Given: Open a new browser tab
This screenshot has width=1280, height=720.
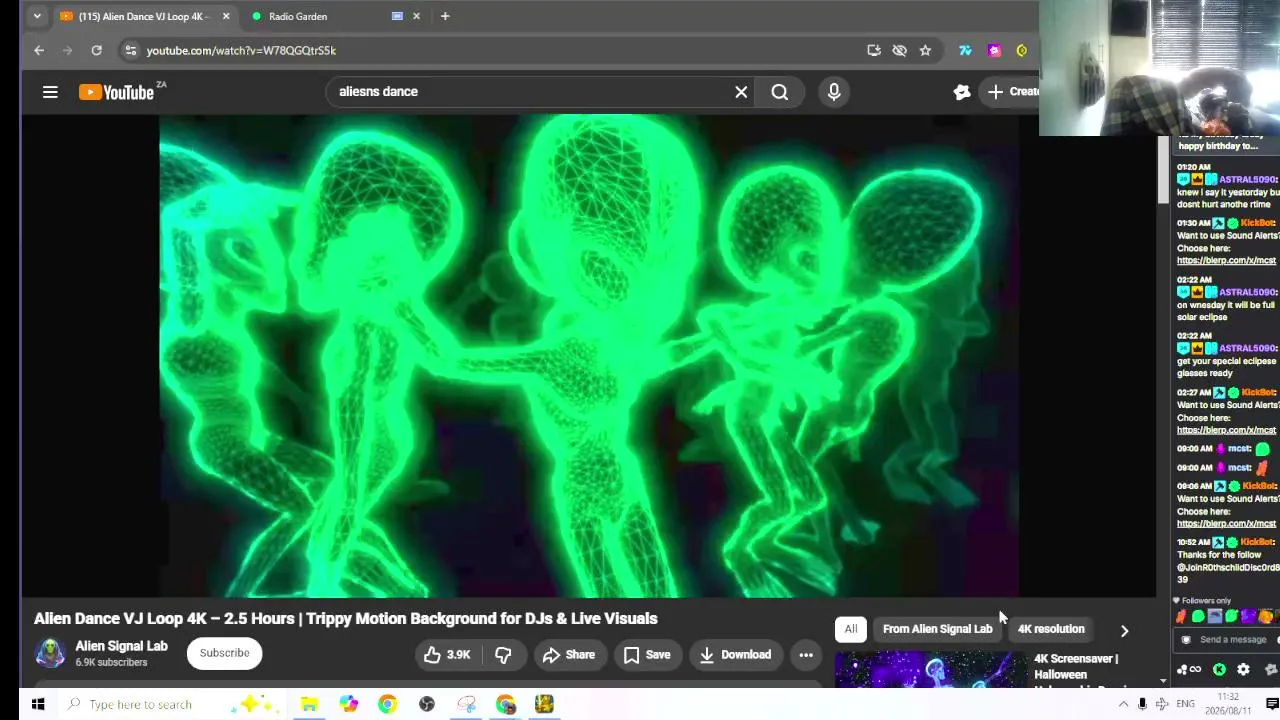Looking at the screenshot, I should point(445,16).
